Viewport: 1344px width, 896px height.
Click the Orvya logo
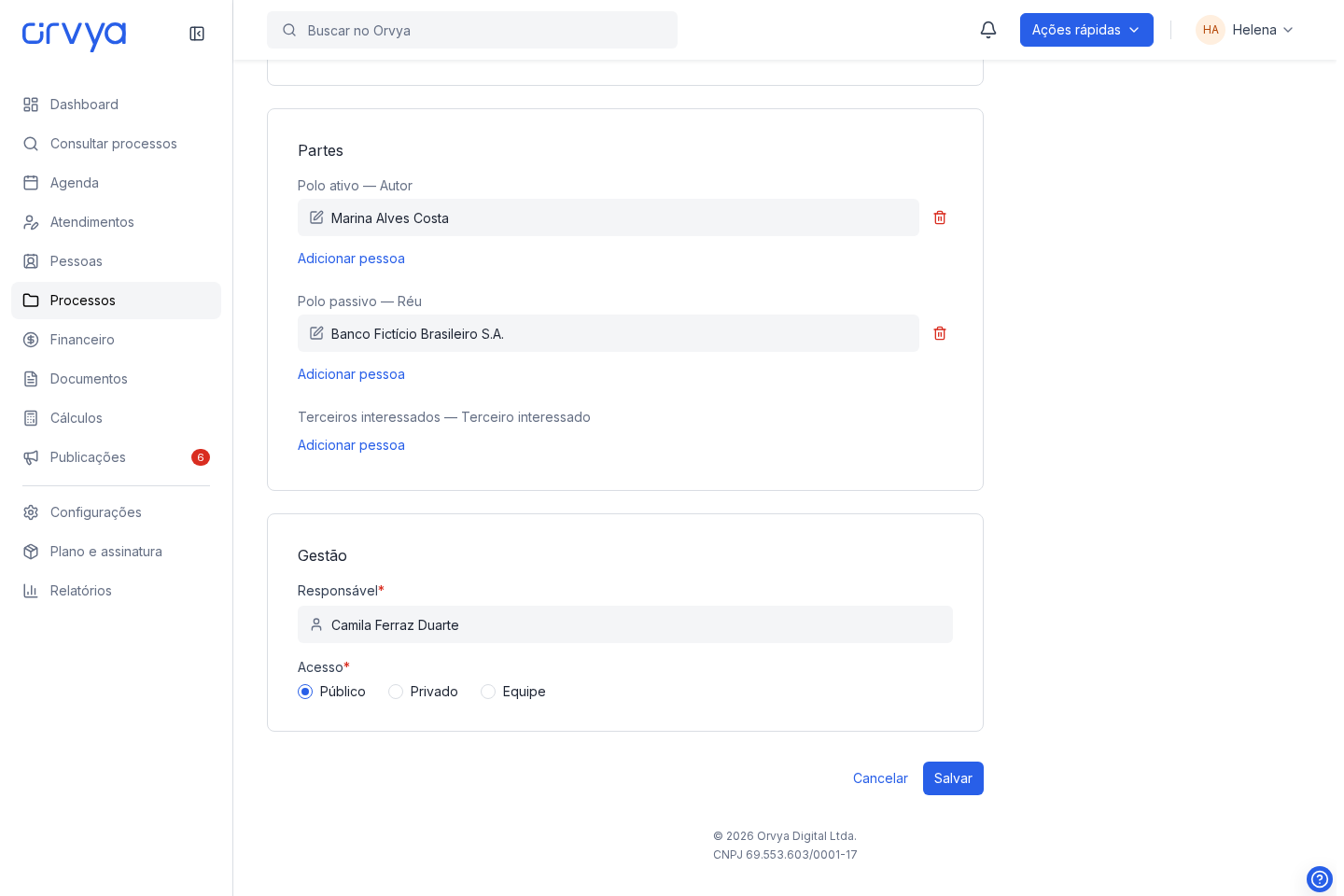coord(74,35)
